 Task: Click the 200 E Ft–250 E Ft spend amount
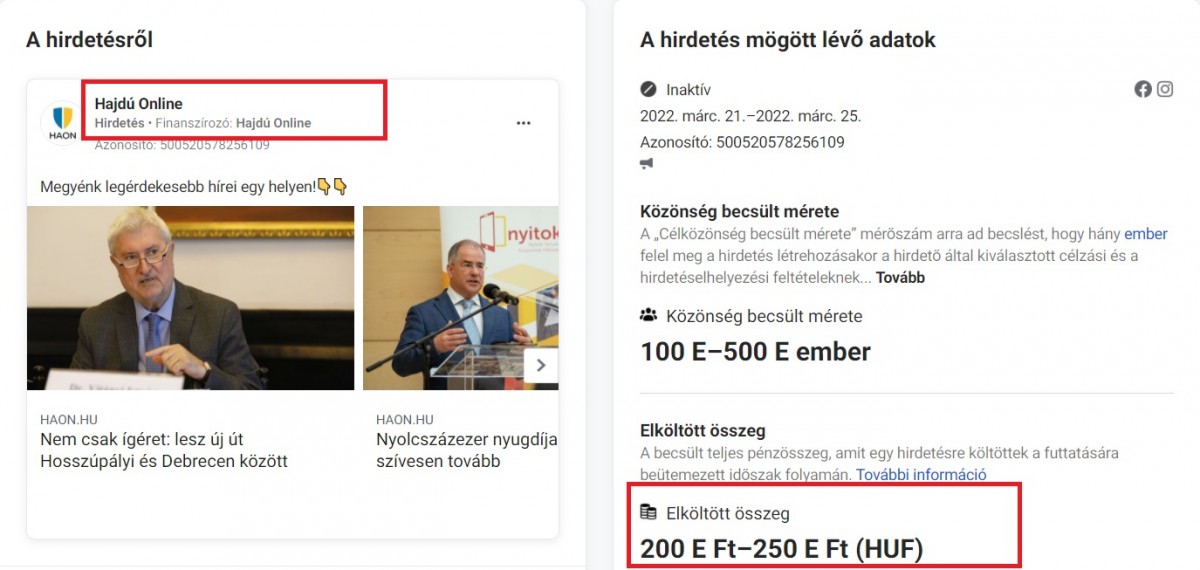click(x=782, y=548)
